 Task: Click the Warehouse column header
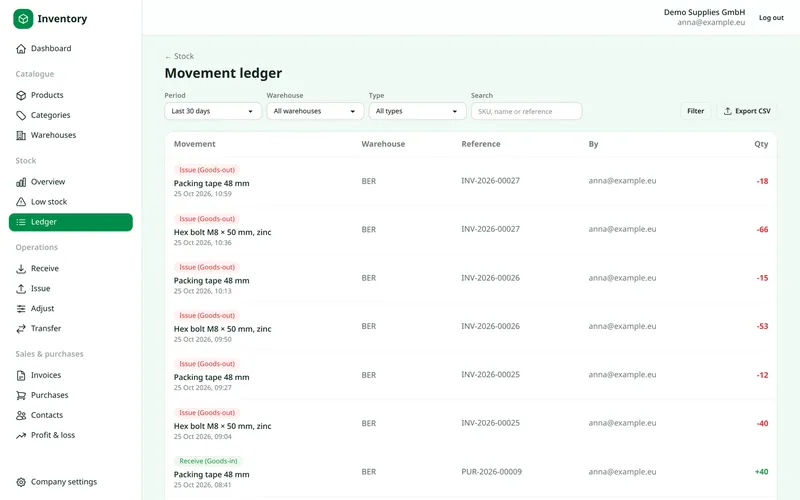tap(383, 144)
